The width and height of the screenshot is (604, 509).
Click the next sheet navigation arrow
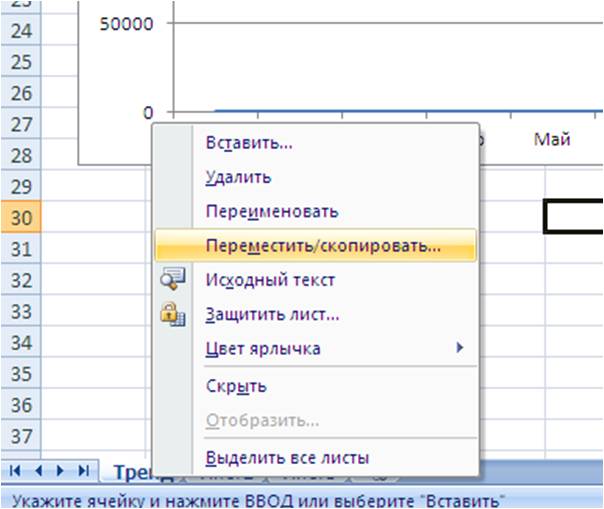click(x=60, y=470)
